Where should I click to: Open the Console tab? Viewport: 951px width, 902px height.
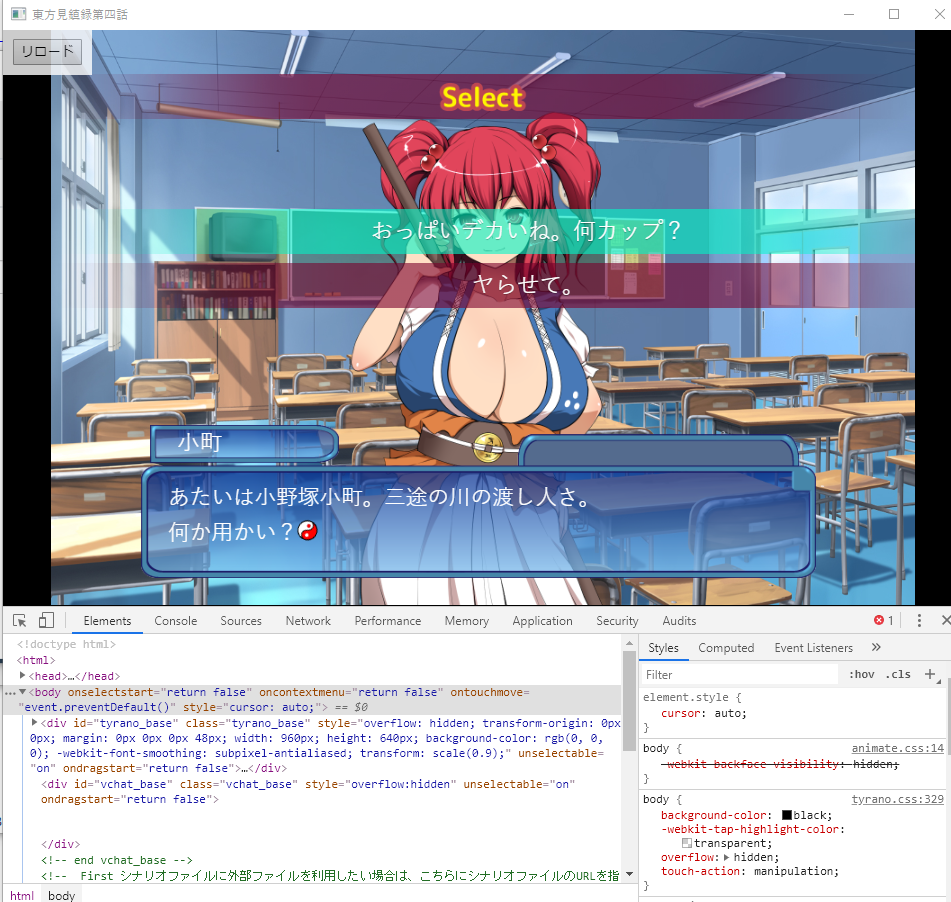[176, 621]
